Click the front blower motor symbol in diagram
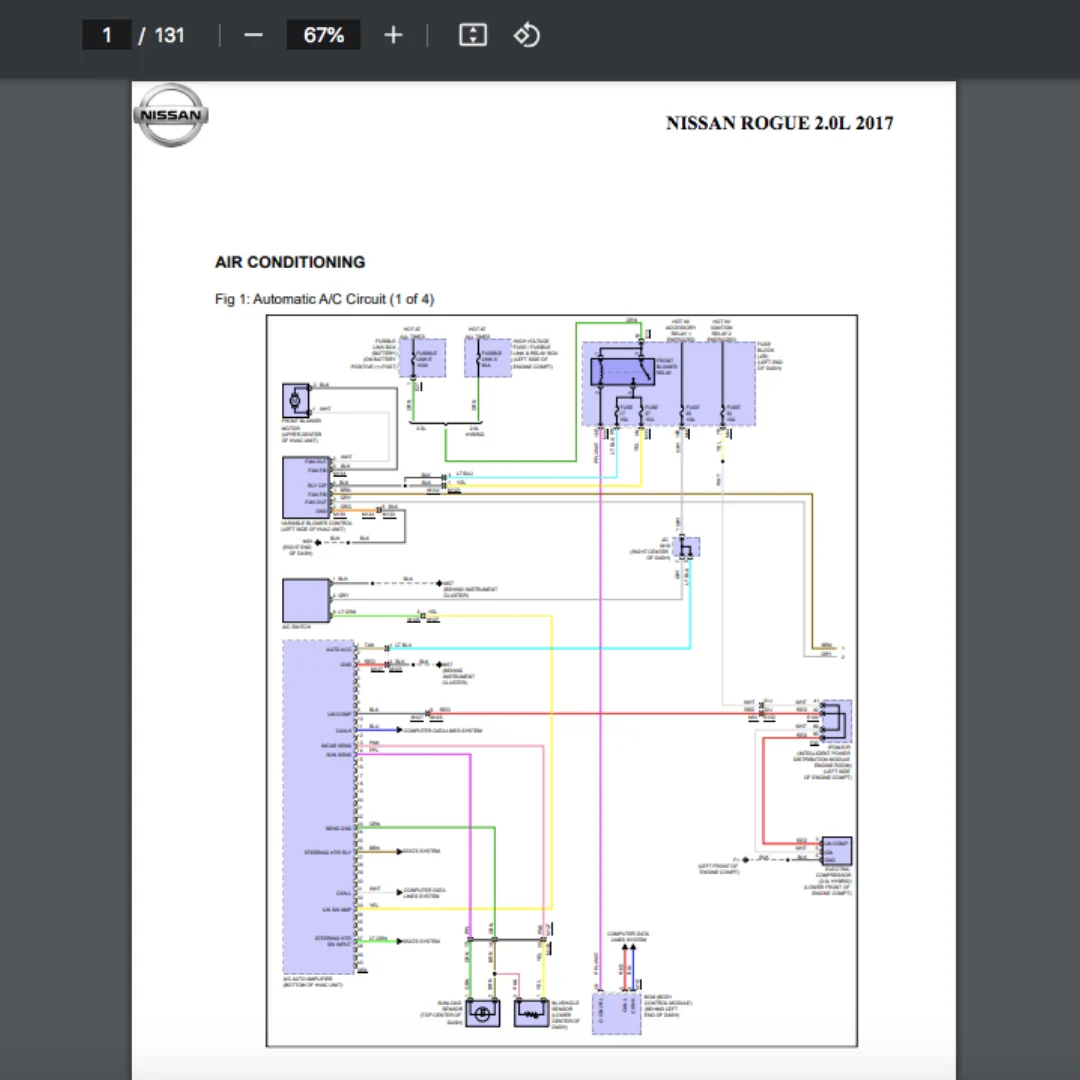 click(296, 400)
